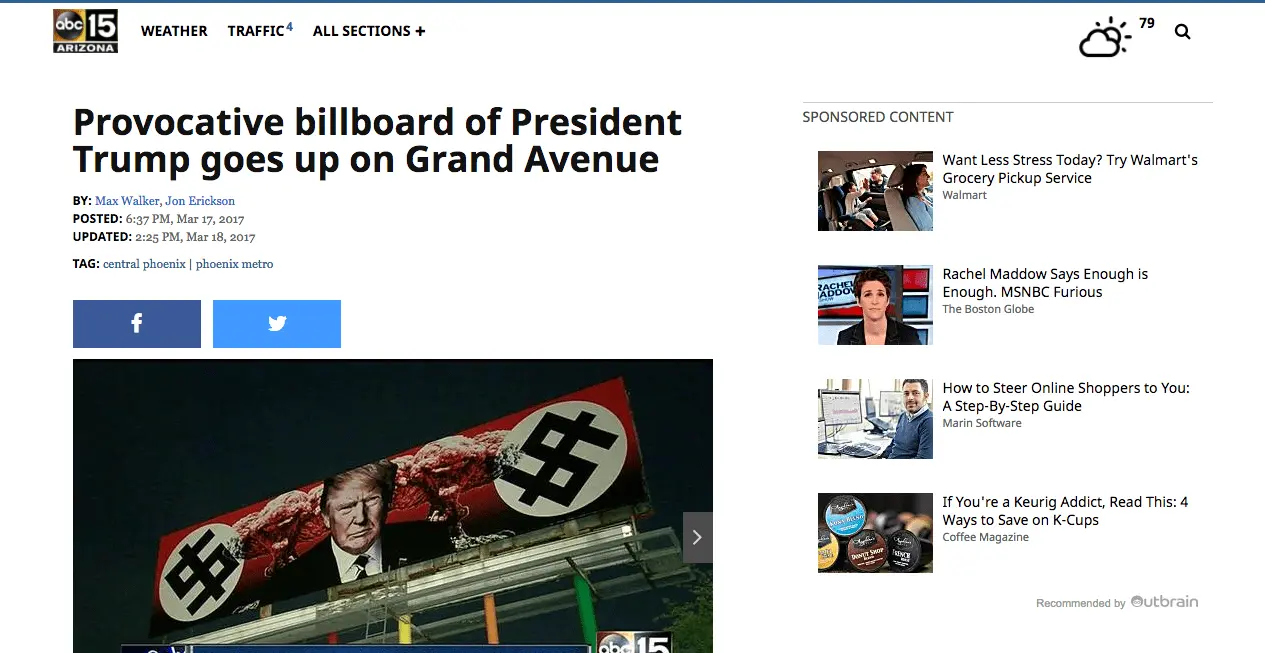Open Rachel Maddow sponsored headline
The width and height of the screenshot is (1265, 653).
1045,283
